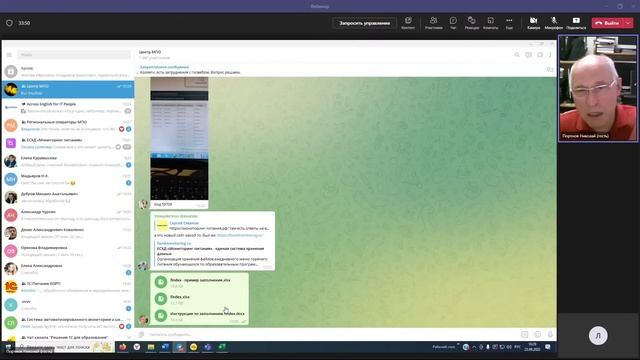Click the attach file paperclip icon
The image size is (640, 360).
[x=141, y=334]
